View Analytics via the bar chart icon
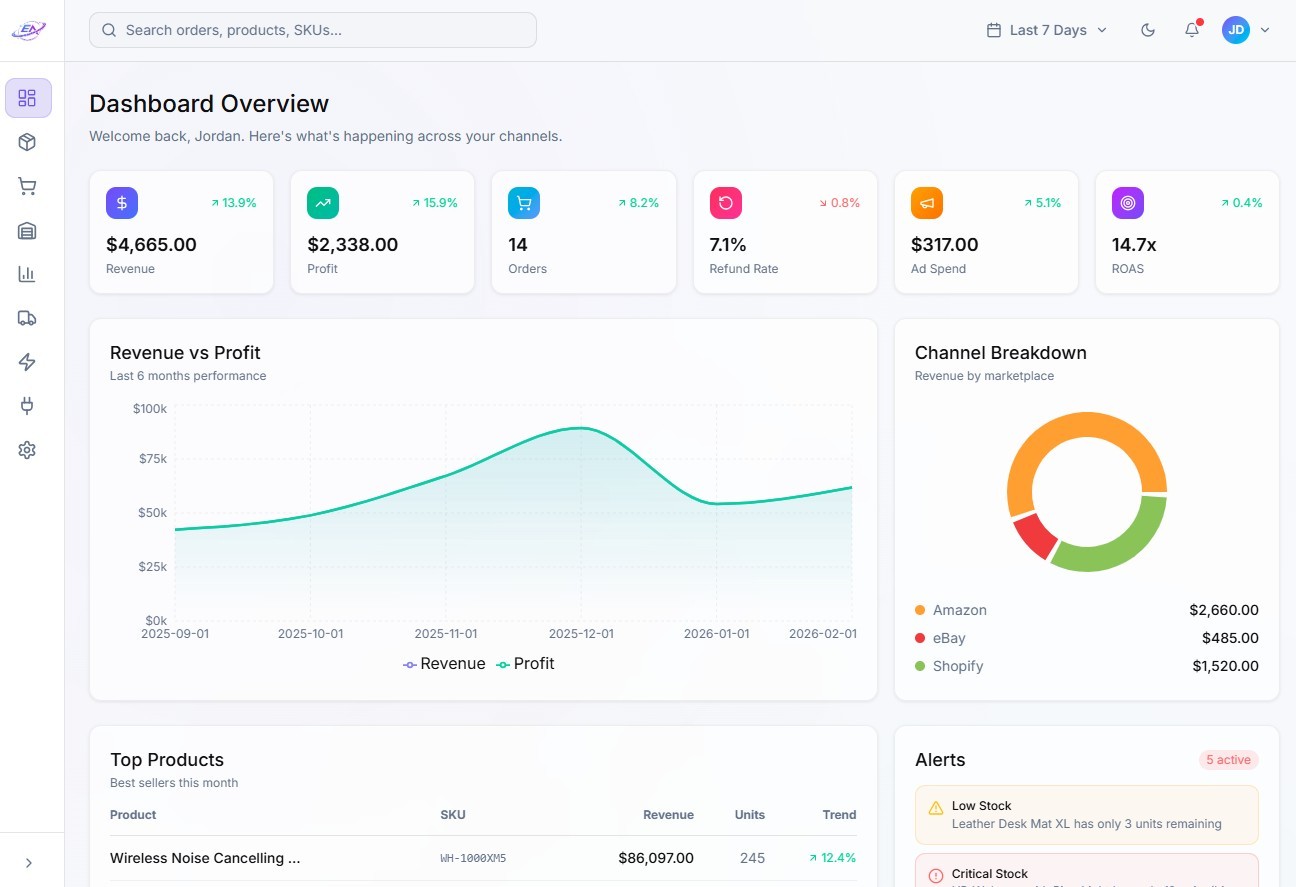Screen dimensions: 1296x887 (x=27, y=274)
